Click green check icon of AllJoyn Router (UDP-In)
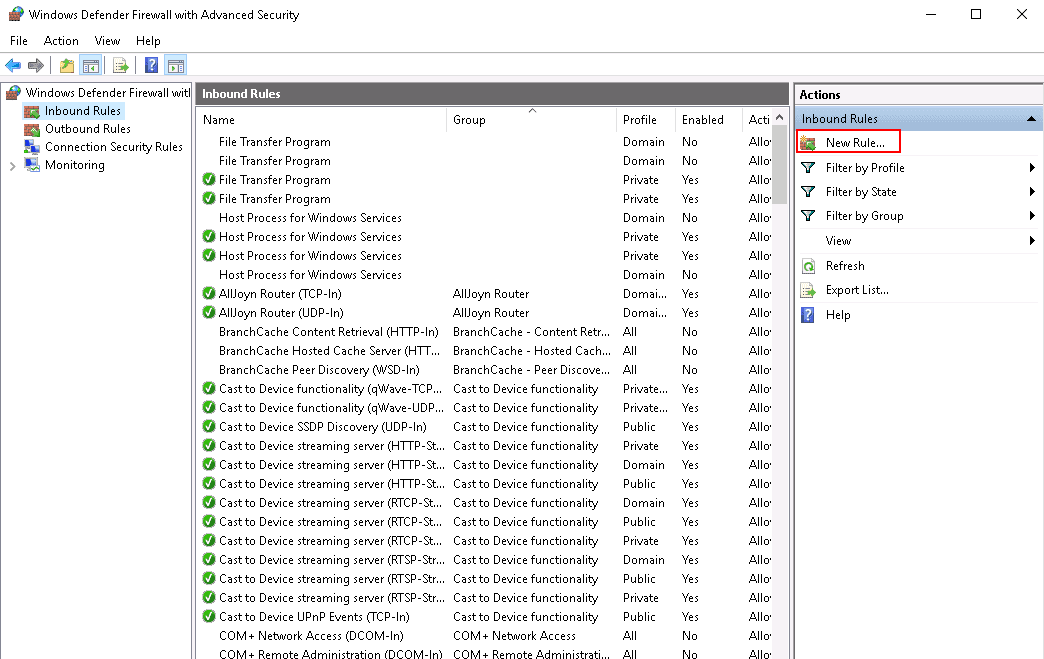 click(x=209, y=313)
